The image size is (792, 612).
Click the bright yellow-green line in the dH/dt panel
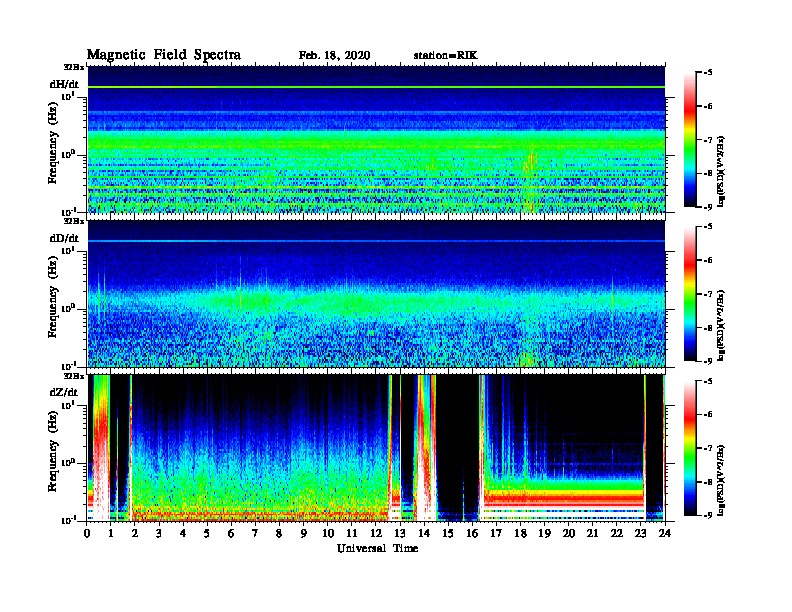[x=376, y=87]
